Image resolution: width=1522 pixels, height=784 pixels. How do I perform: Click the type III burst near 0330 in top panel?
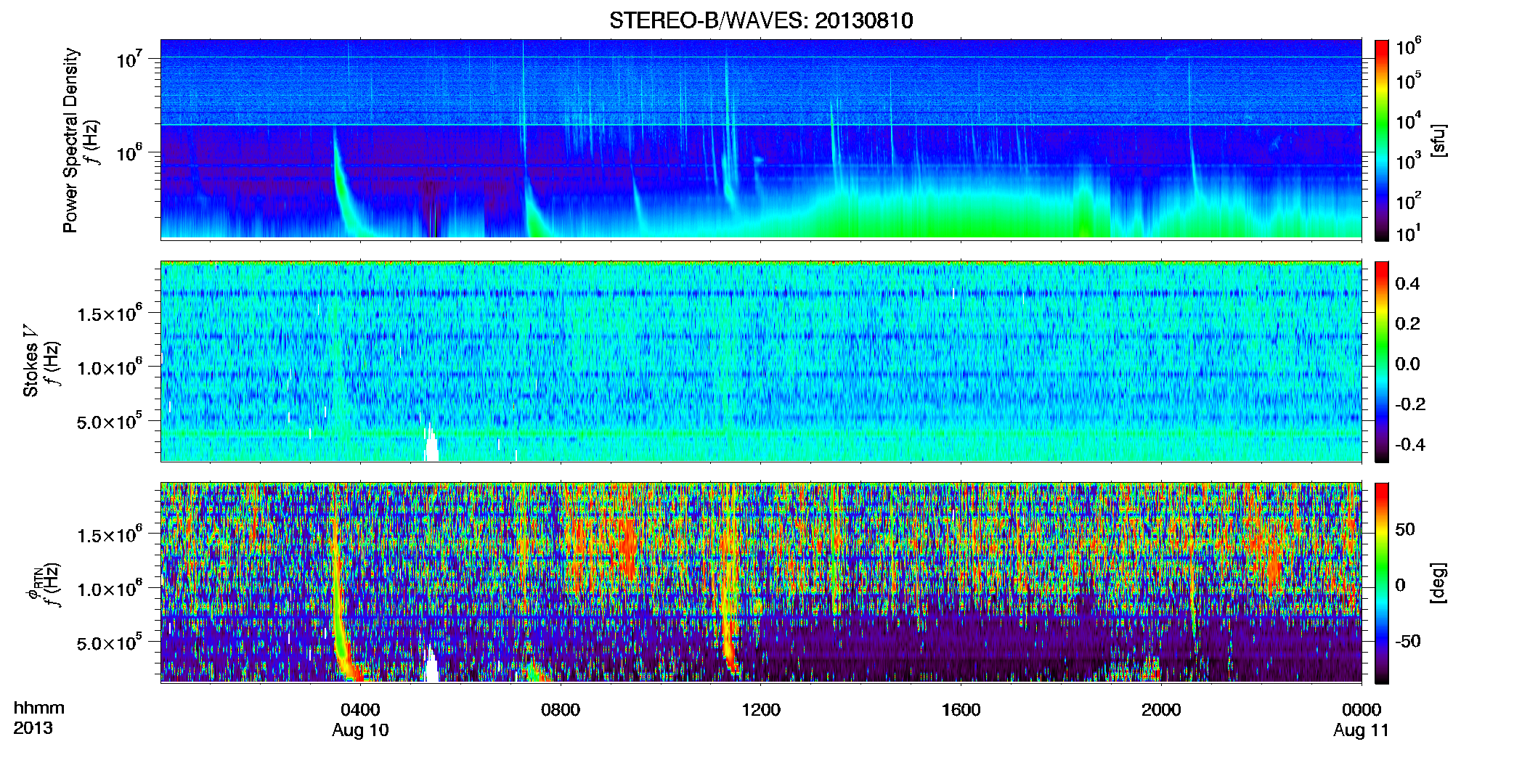pos(341,185)
